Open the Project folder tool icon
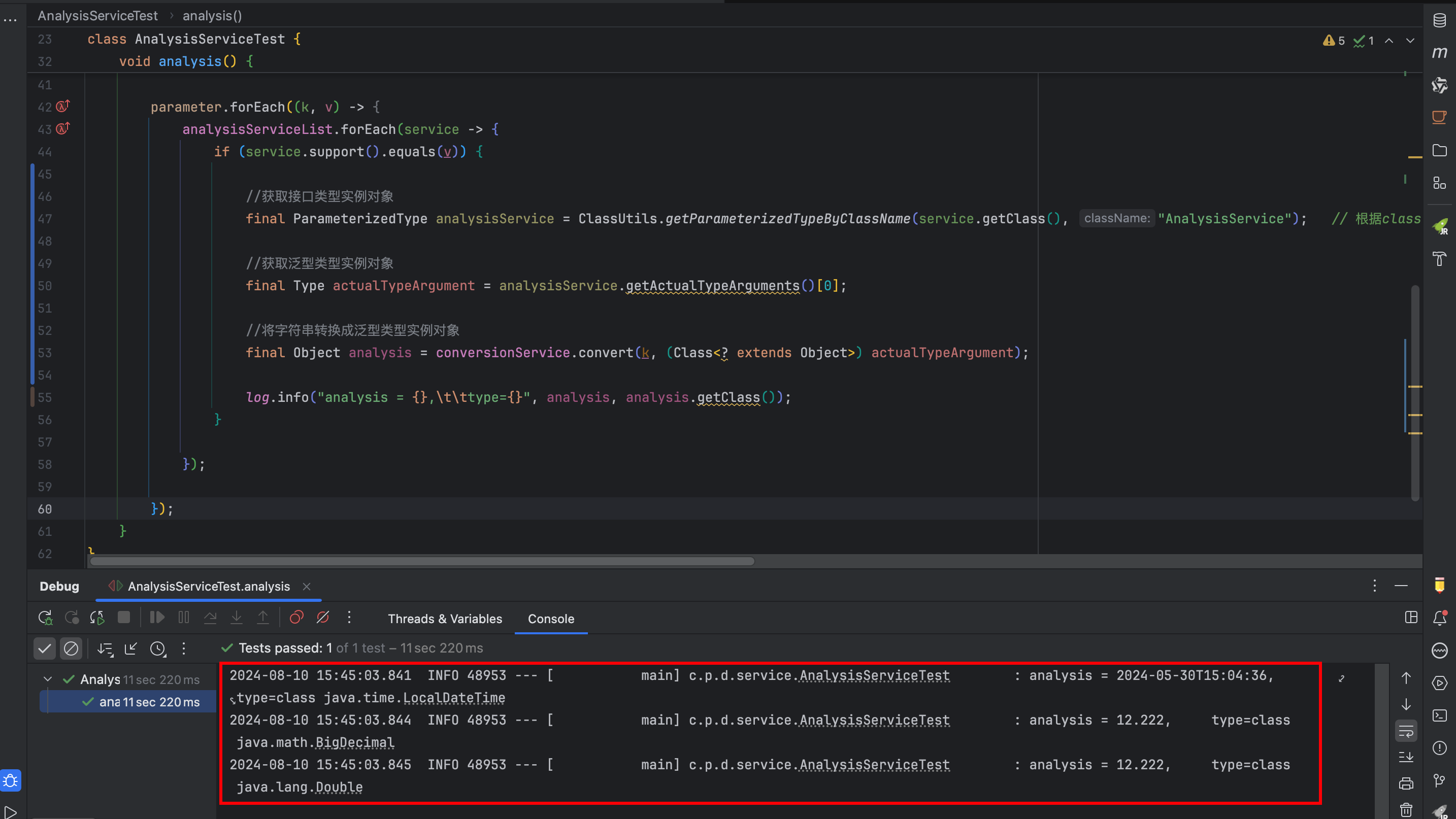 tap(1439, 150)
